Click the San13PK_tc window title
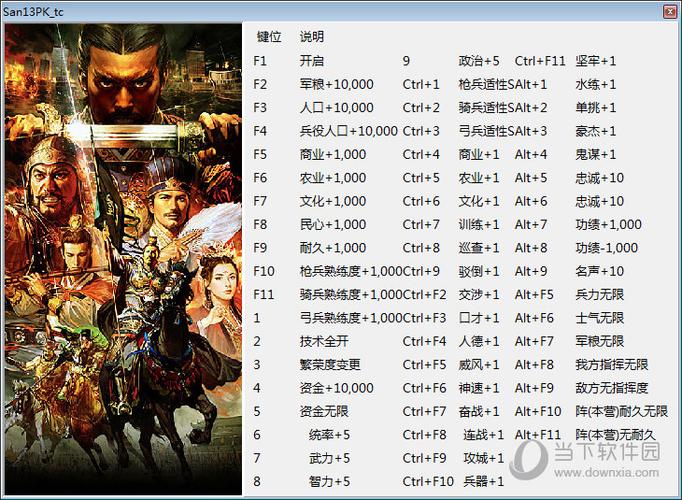This screenshot has height=500, width=682. 33,12
